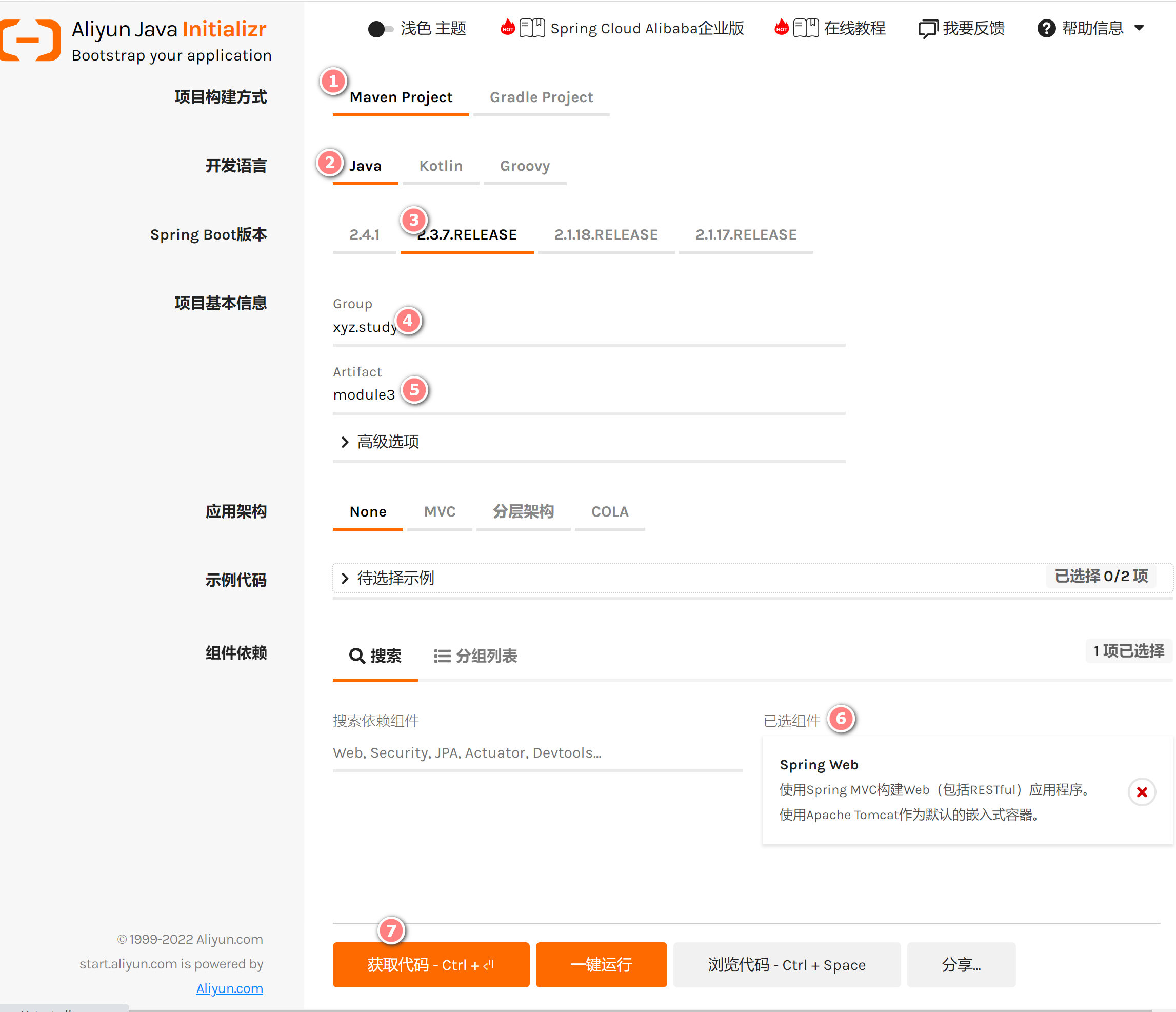1176x1012 pixels.
Task: Click the dependency search input field
Action: click(537, 753)
